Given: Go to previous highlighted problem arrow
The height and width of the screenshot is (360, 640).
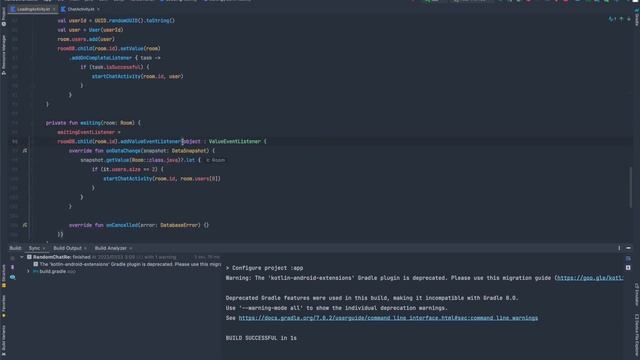Looking at the screenshot, I should click(621, 19).
